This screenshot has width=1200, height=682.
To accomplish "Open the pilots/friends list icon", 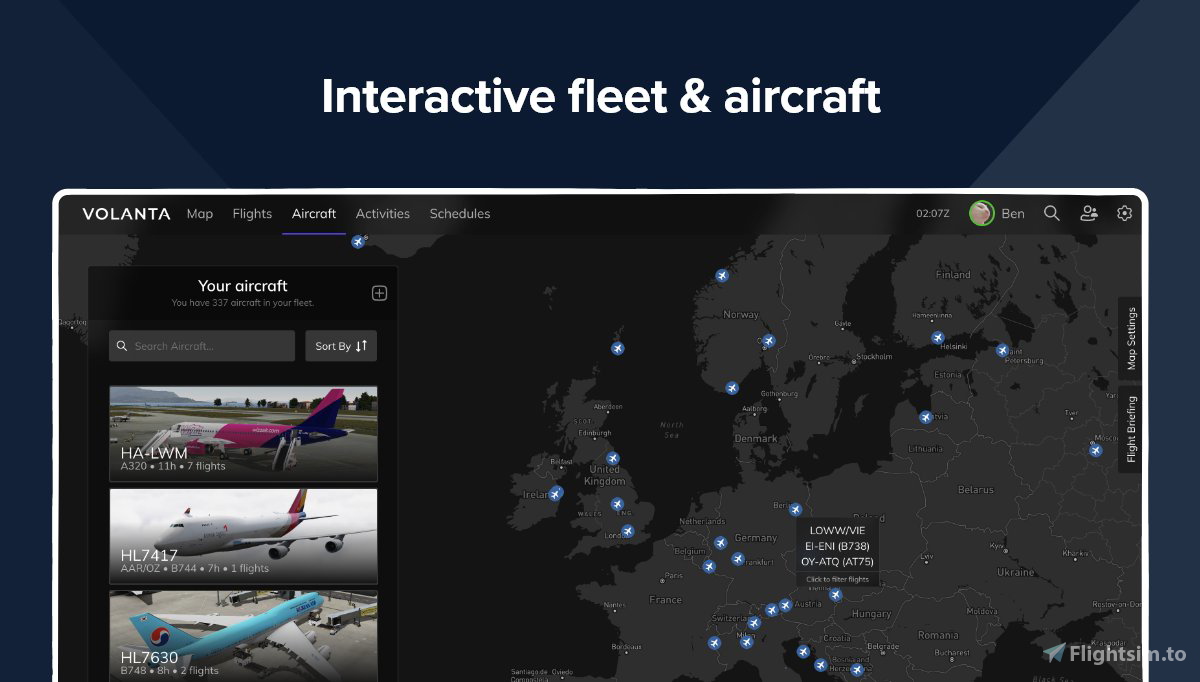I will coord(1089,213).
